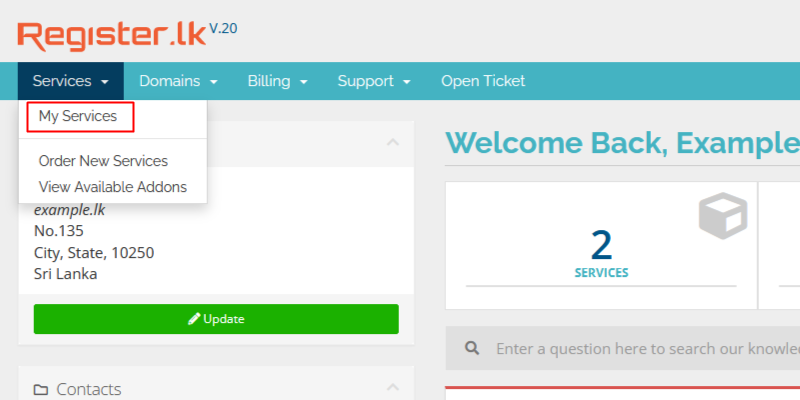Viewport: 800px width, 400px height.
Task: Click the SERVICES label under the count
Action: click(x=601, y=272)
